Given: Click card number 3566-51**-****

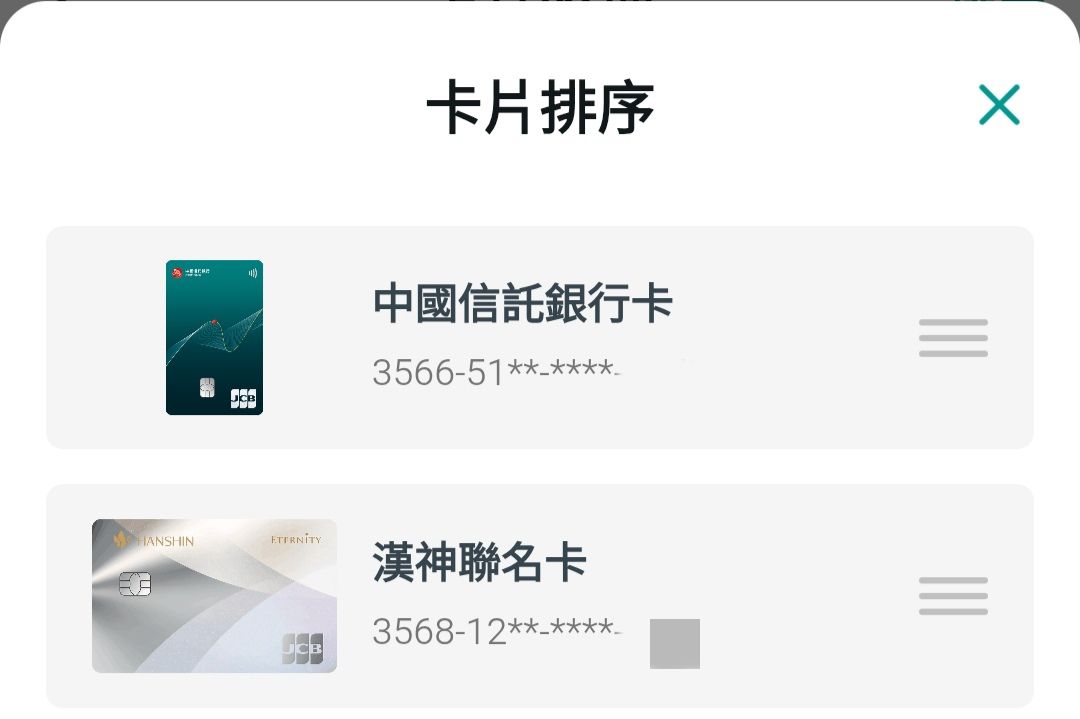Looking at the screenshot, I should pyautogui.click(x=496, y=372).
